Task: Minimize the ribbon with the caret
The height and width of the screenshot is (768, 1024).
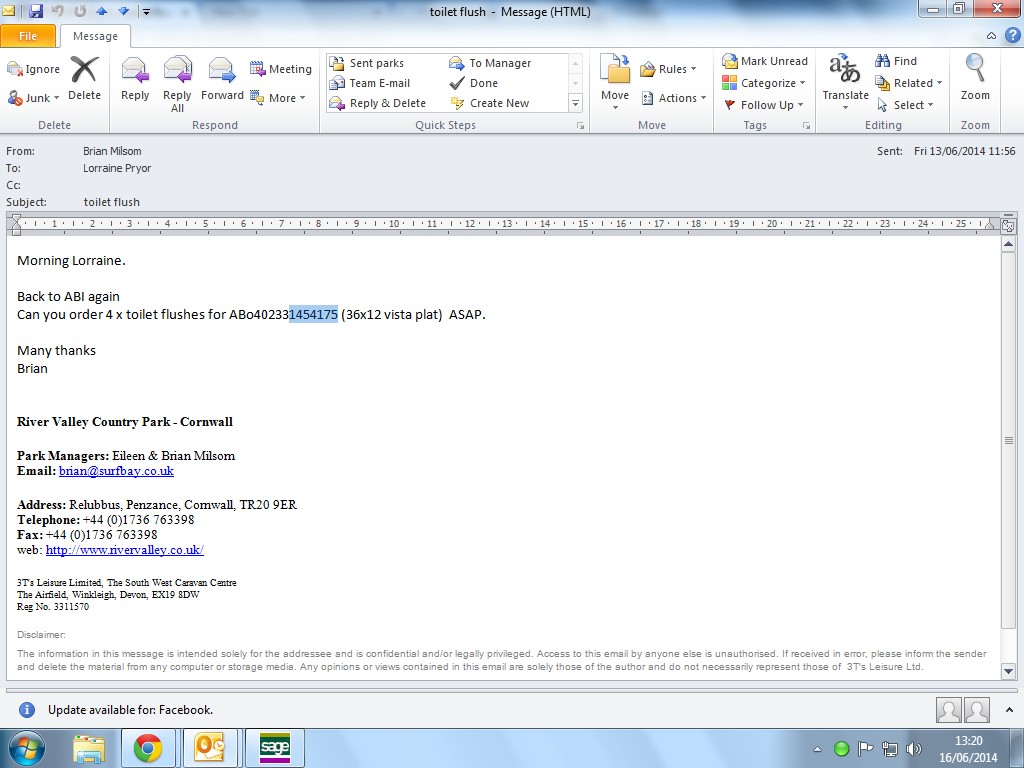Action: click(991, 36)
